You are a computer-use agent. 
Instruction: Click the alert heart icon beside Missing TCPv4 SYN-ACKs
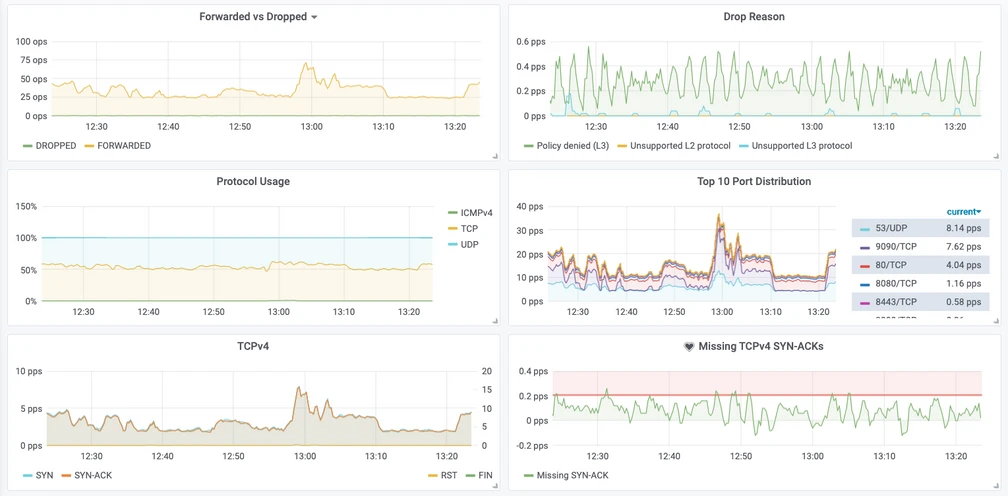(x=689, y=347)
